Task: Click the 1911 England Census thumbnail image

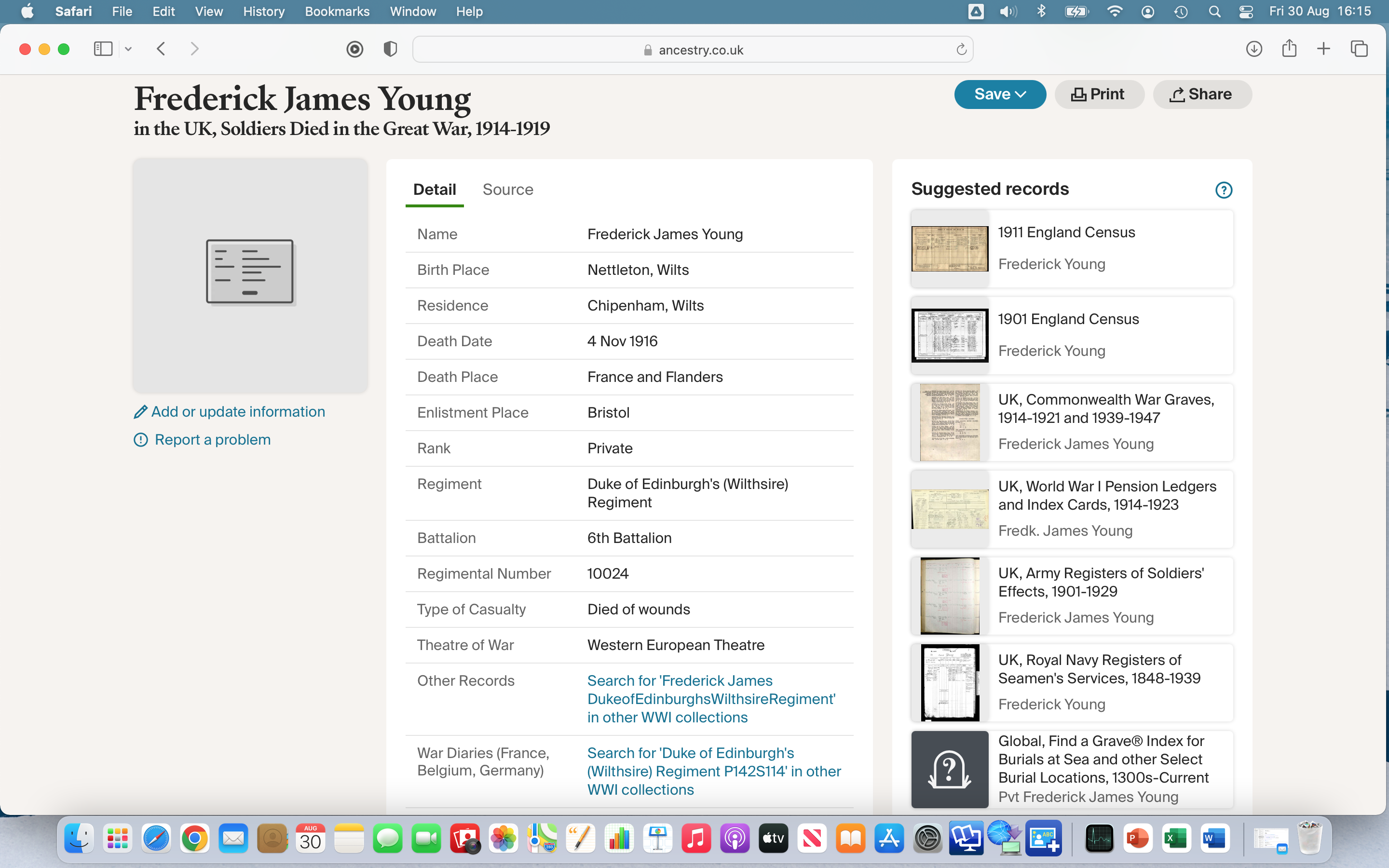Action: (x=950, y=248)
